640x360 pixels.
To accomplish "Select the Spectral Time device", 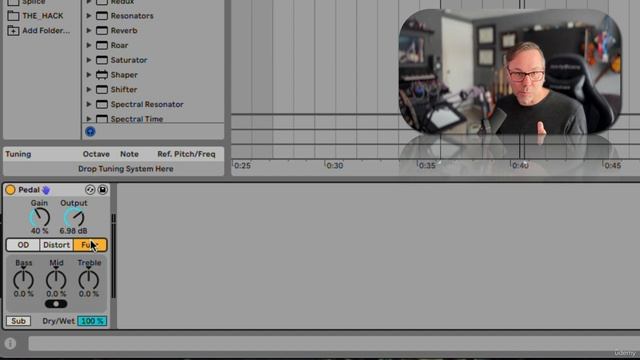I will coord(137,119).
